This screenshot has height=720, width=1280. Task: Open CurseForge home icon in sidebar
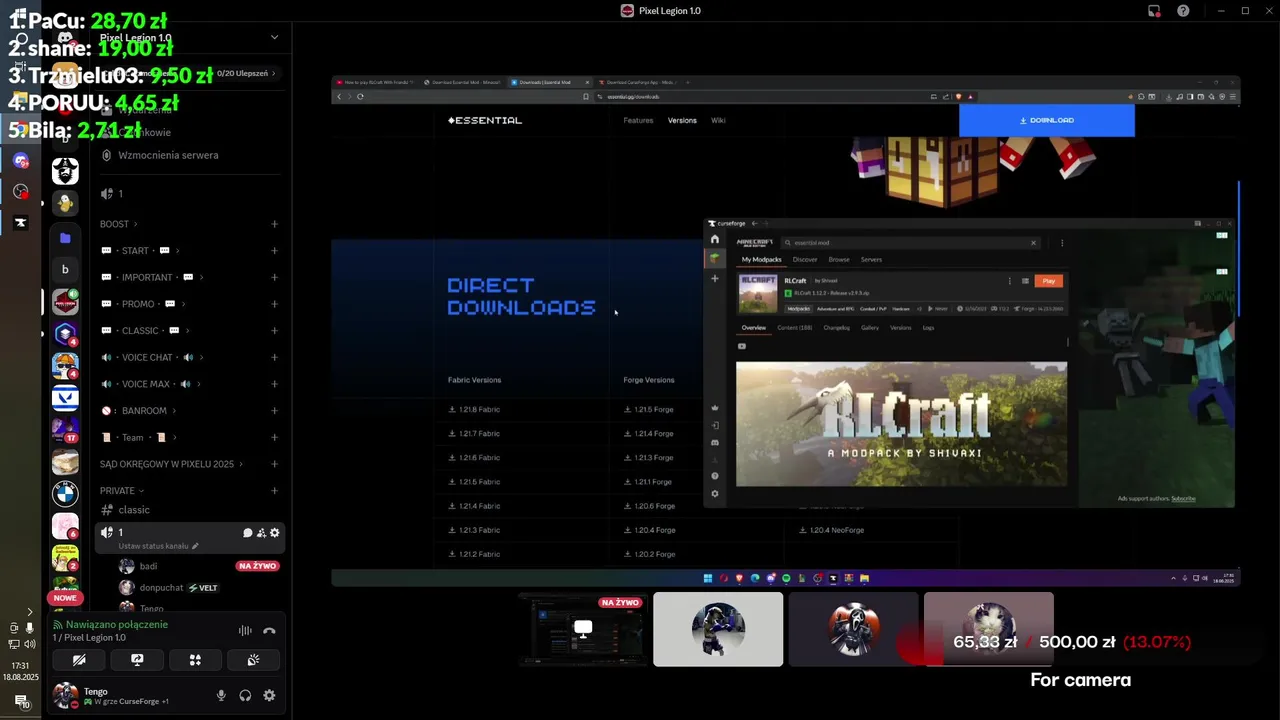[714, 239]
